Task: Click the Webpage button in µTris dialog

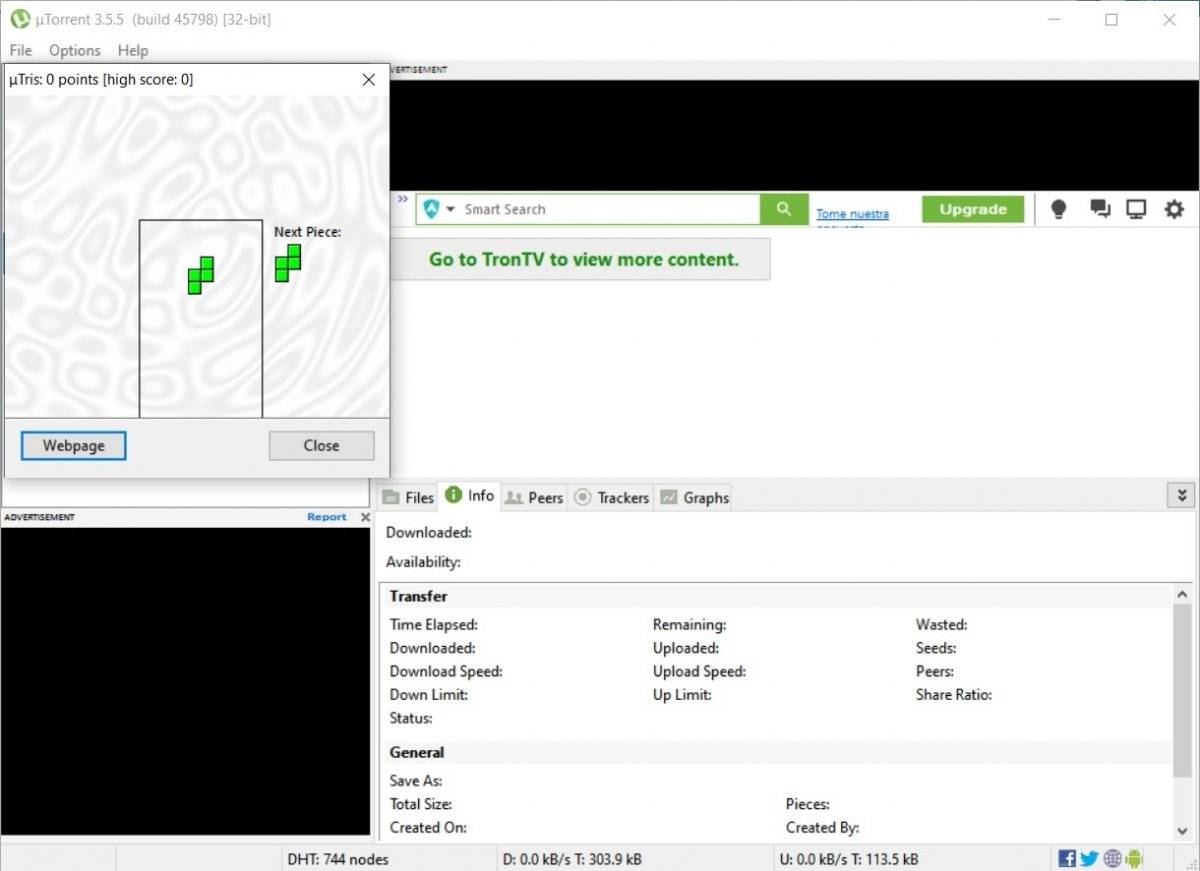Action: click(x=73, y=445)
